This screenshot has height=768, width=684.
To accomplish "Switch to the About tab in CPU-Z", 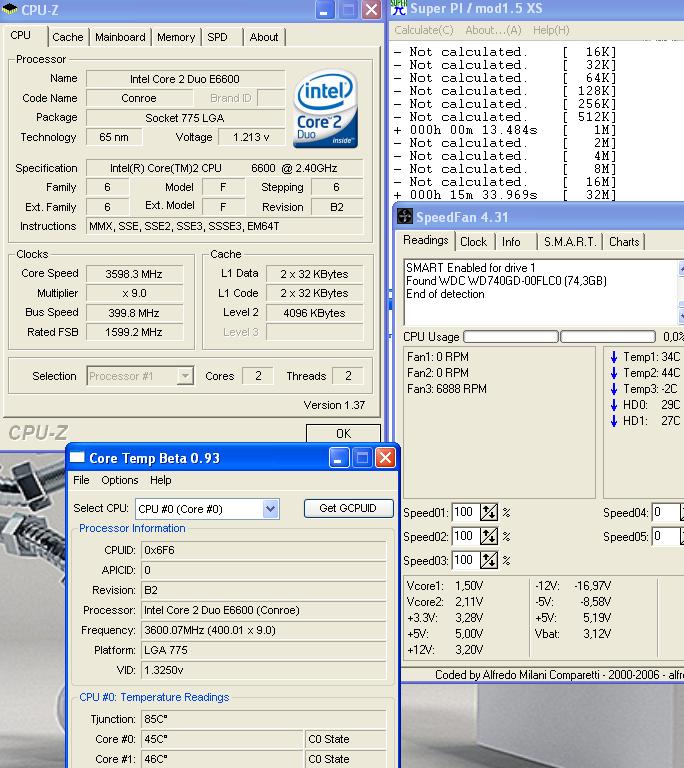I will click(x=264, y=37).
